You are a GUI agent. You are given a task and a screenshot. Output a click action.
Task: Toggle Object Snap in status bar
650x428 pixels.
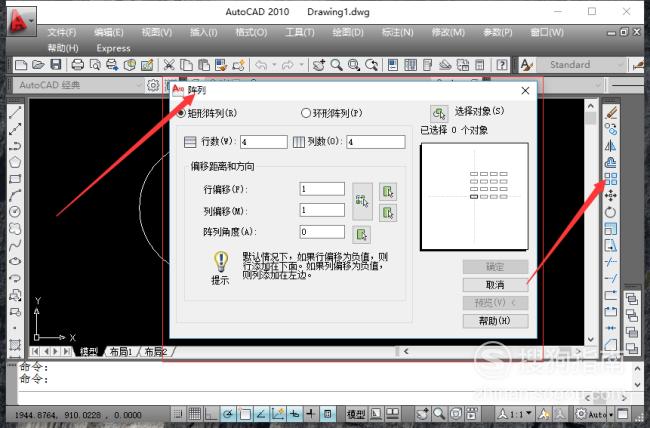coord(244,413)
